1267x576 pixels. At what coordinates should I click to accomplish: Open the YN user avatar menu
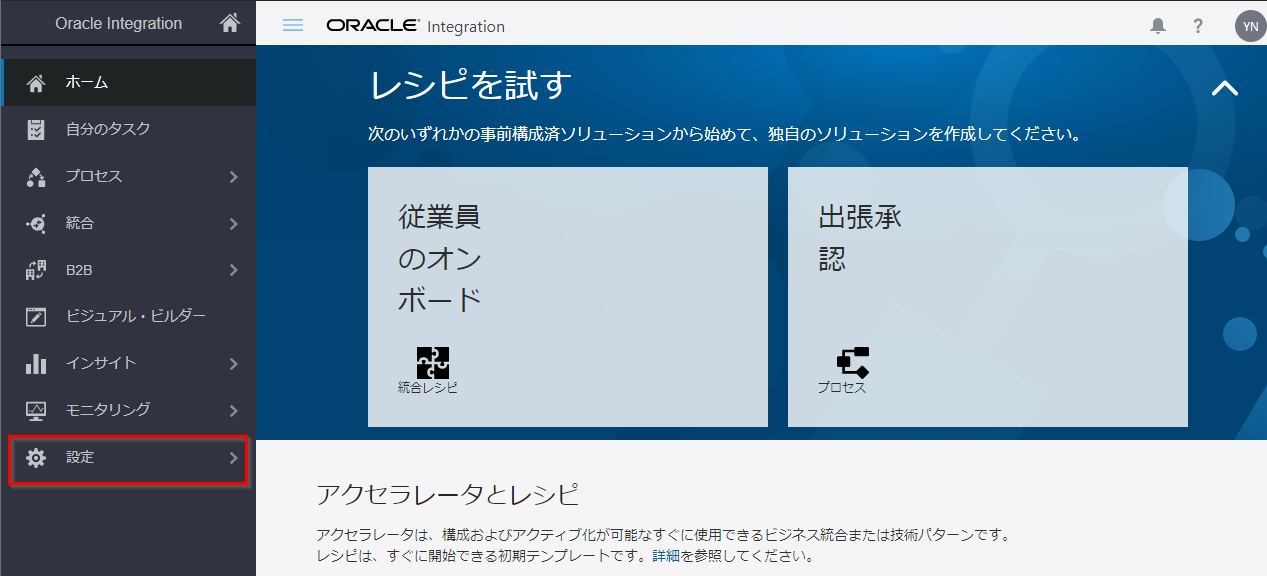[1250, 26]
